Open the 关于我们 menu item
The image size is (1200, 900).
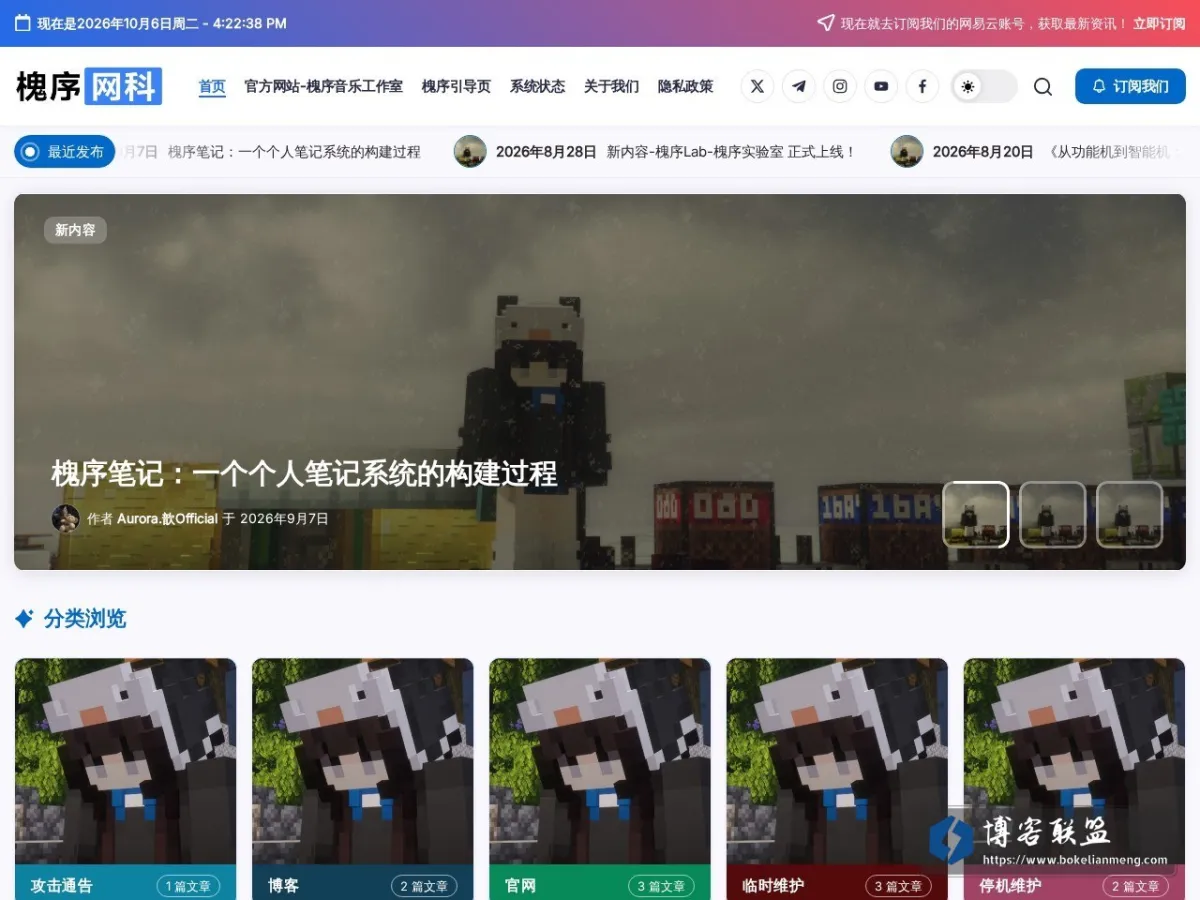[611, 86]
